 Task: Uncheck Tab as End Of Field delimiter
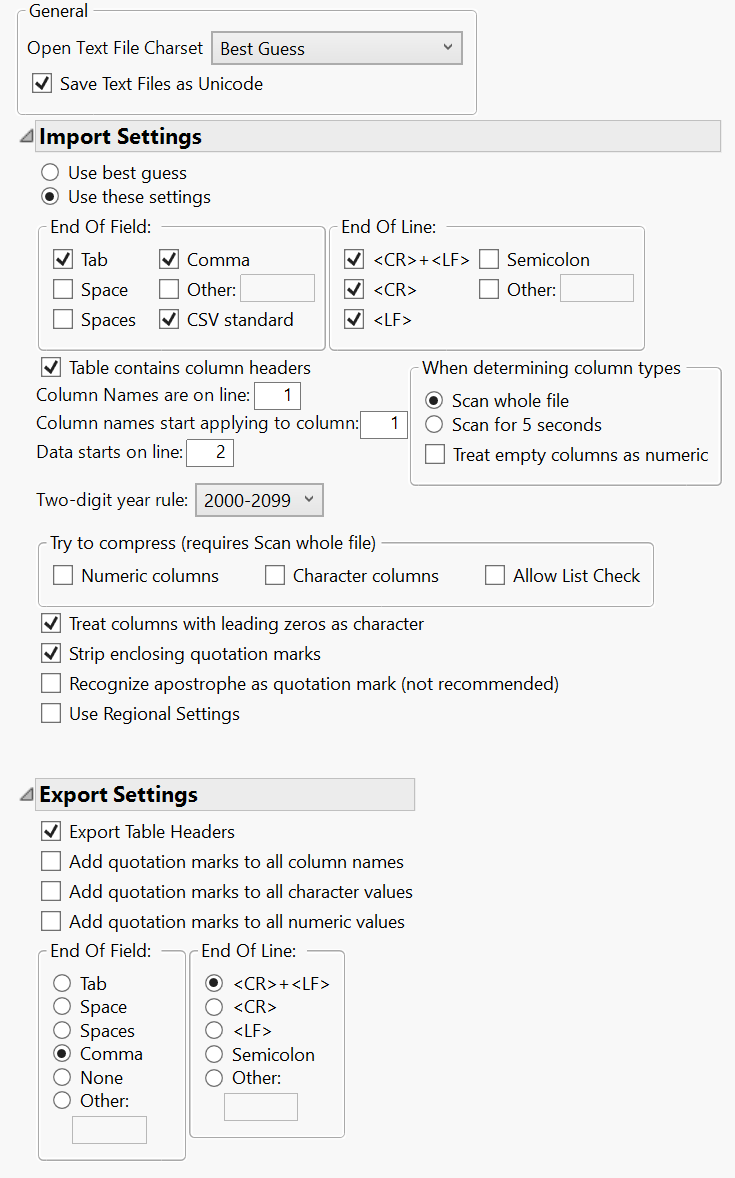64,259
